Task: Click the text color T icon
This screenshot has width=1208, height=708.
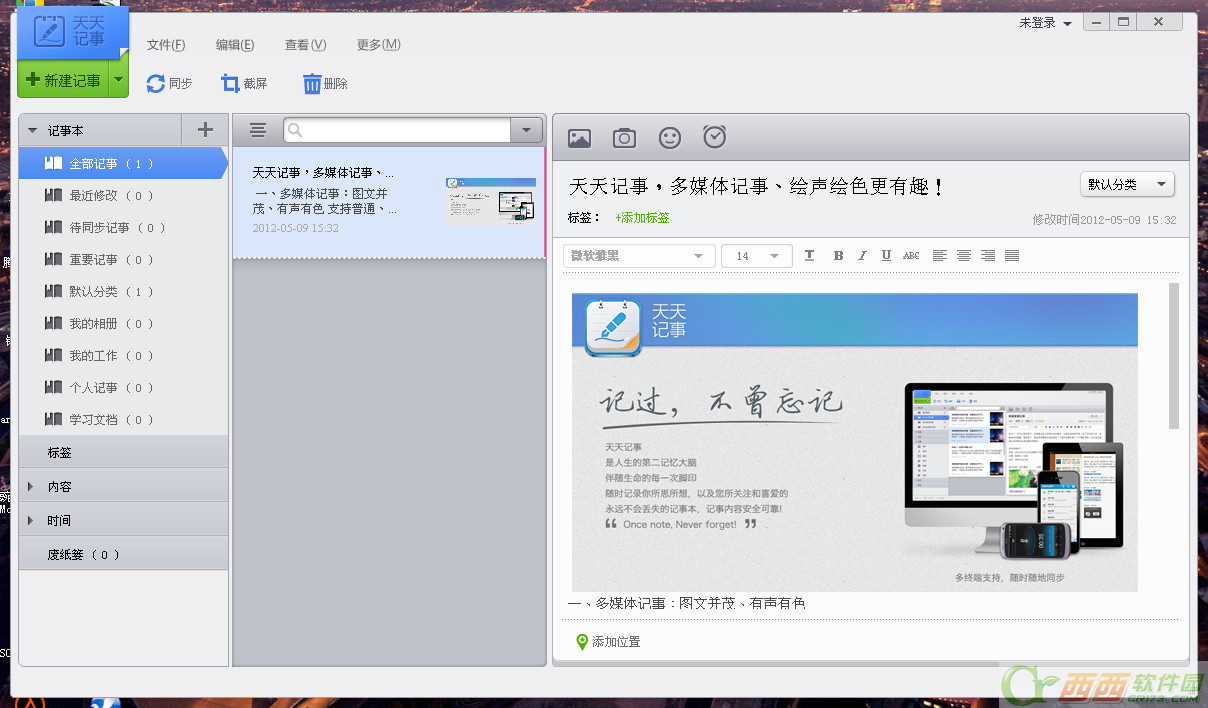Action: coord(810,256)
